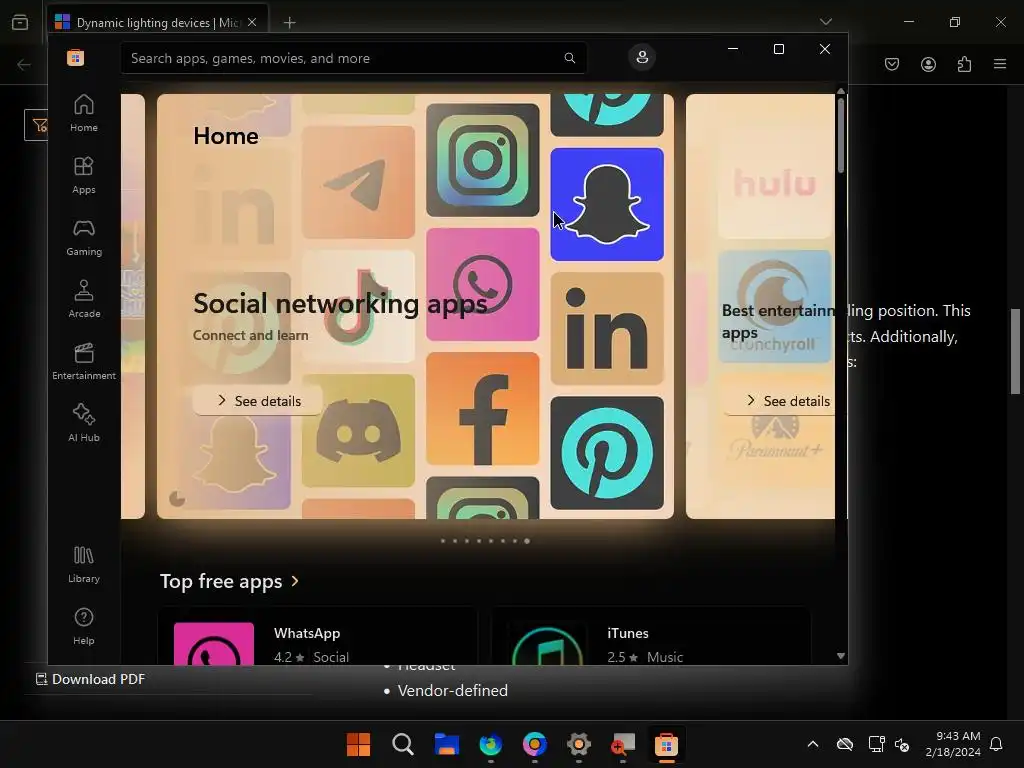Close the Dynamic lighting devices tab
Screen dimensions: 1024x768
(252, 22)
